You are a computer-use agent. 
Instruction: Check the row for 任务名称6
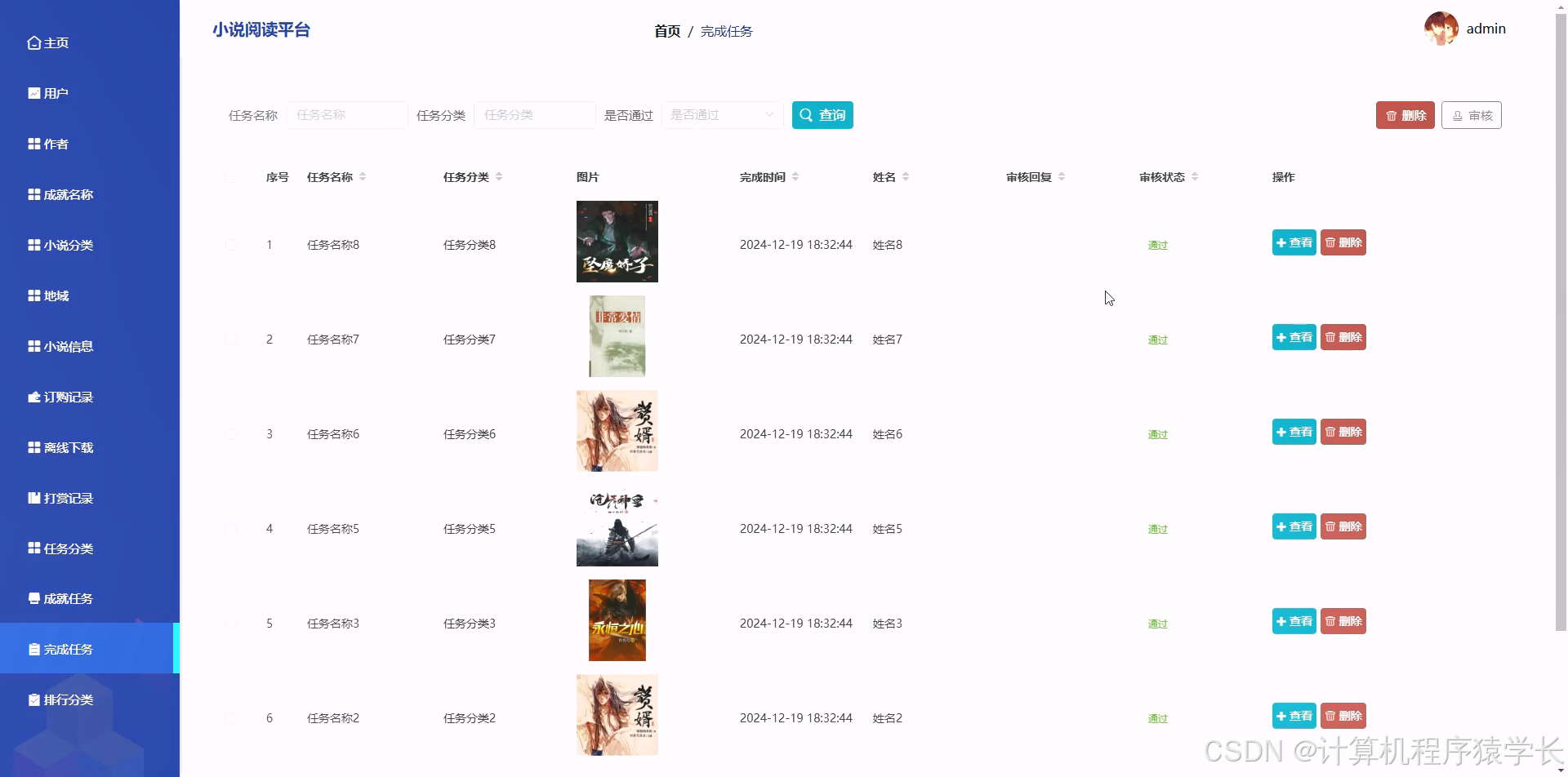click(x=231, y=434)
